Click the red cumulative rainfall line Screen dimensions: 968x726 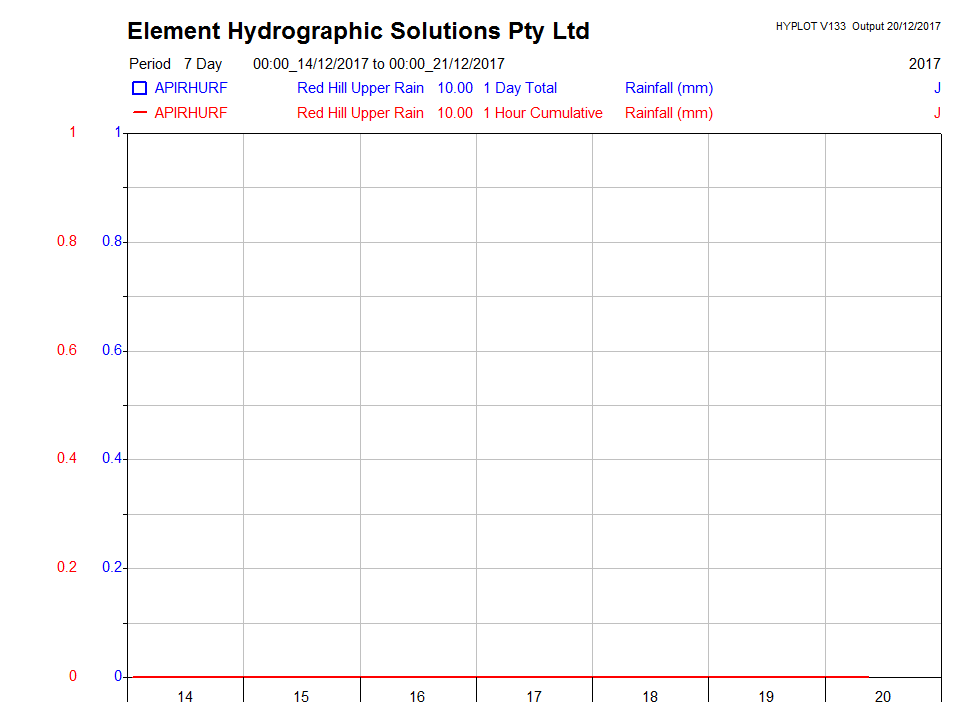[500, 677]
